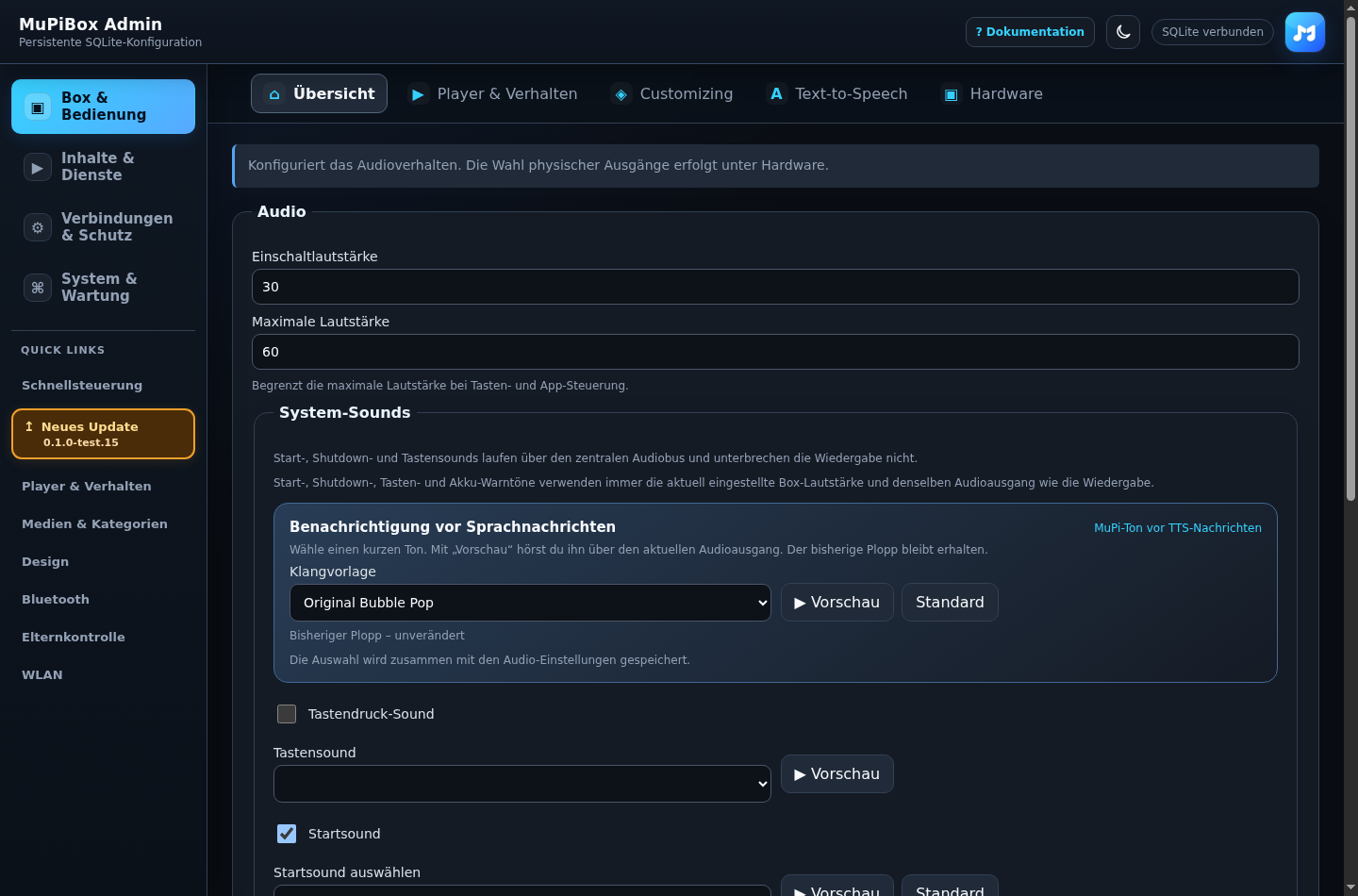The width and height of the screenshot is (1358, 896).
Task: Click the Verbindungen & Schutz gear icon
Action: tap(38, 228)
